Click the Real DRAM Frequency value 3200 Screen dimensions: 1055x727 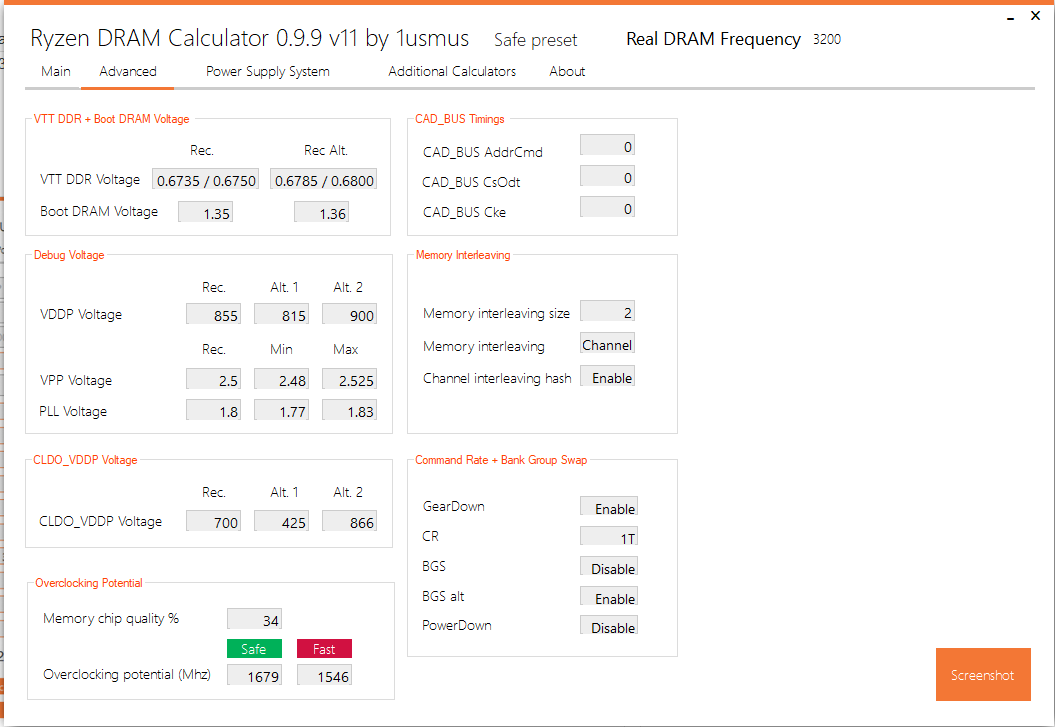pyautogui.click(x=827, y=39)
